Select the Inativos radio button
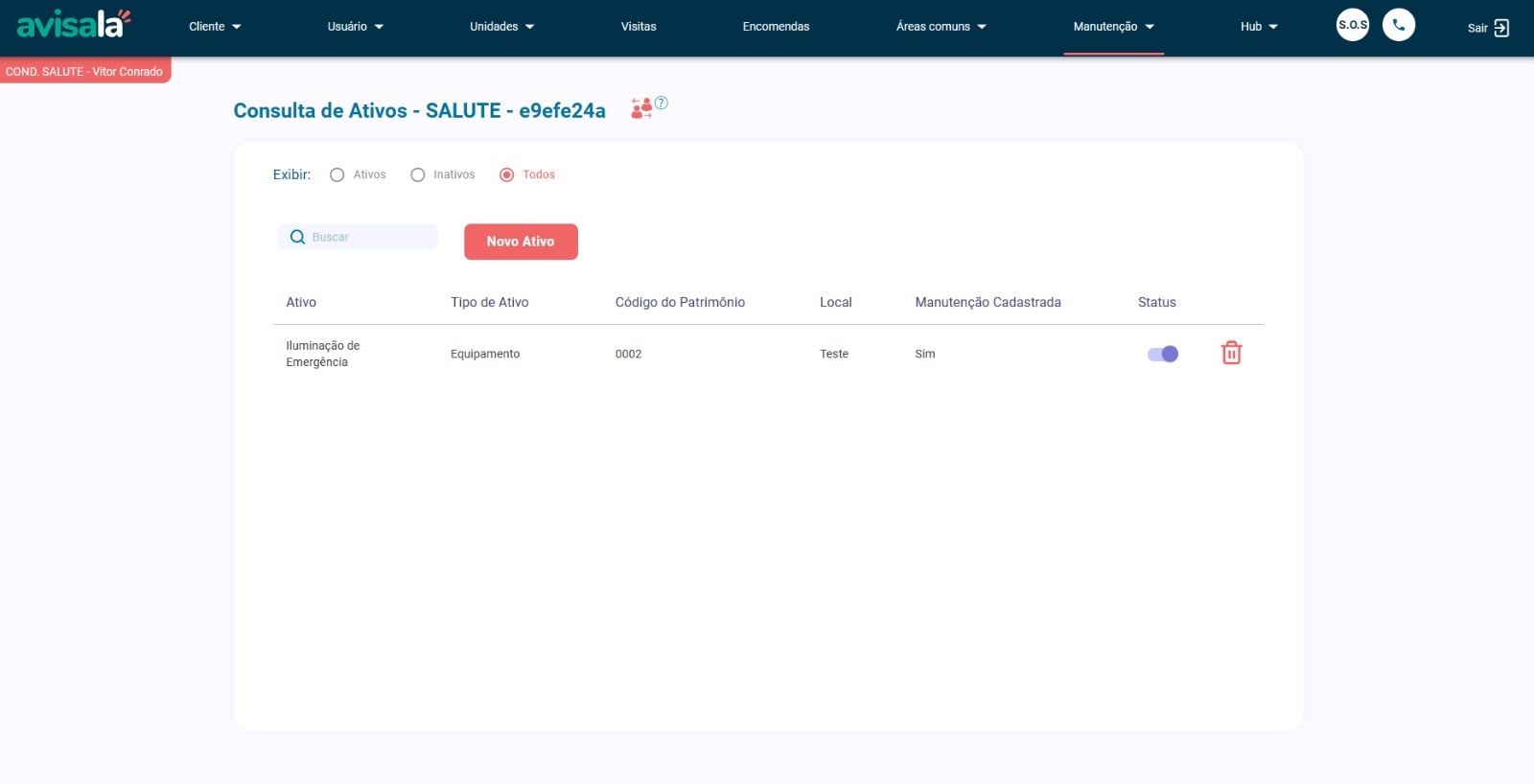 click(418, 175)
